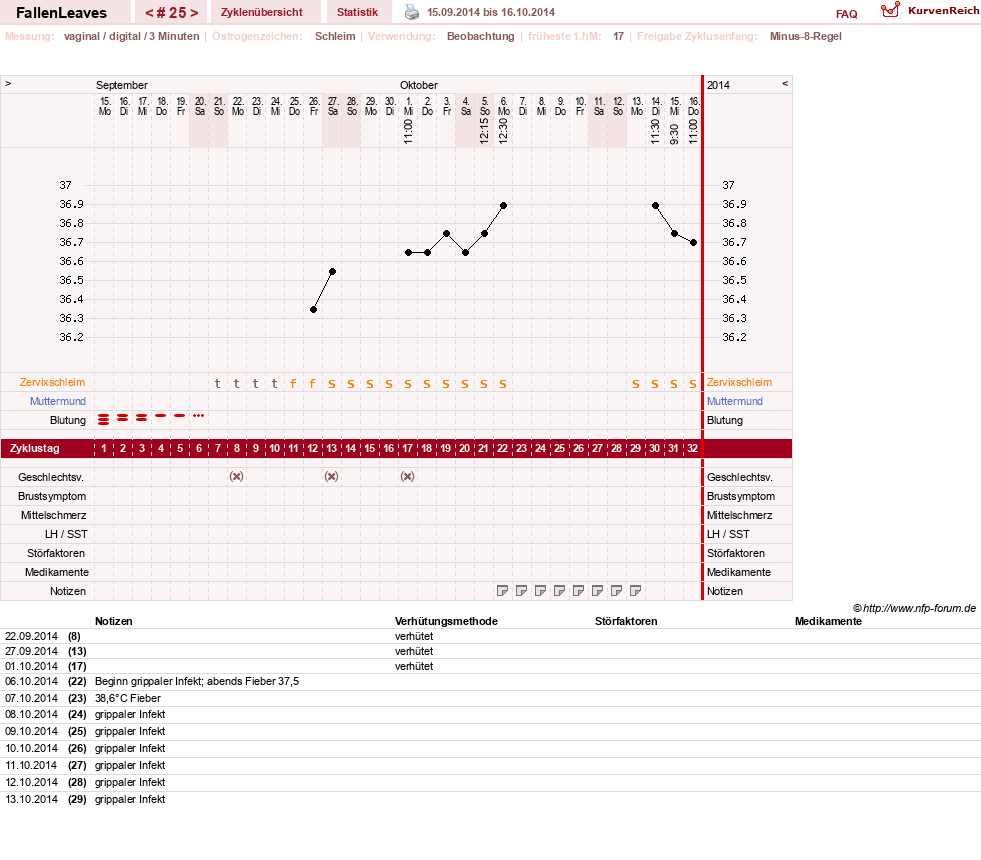Viewport: 981px width, 860px height.
Task: Go to previous cycle with left arrow
Action: click(149, 13)
